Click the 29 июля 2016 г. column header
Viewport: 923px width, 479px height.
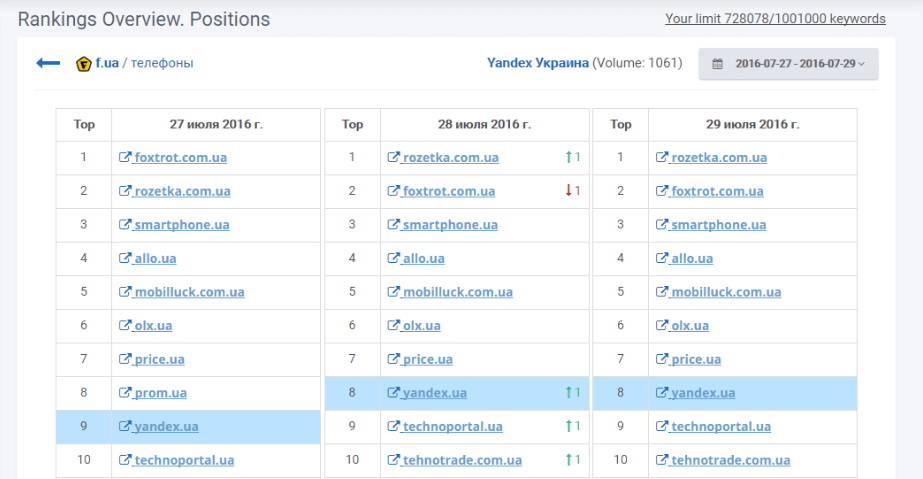753,124
